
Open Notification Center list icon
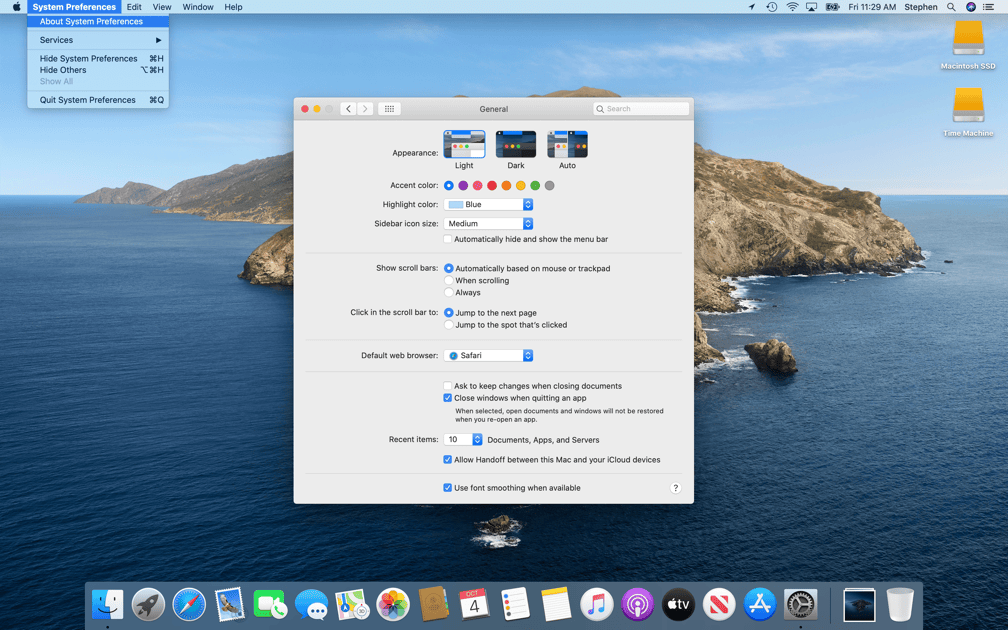click(x=989, y=7)
